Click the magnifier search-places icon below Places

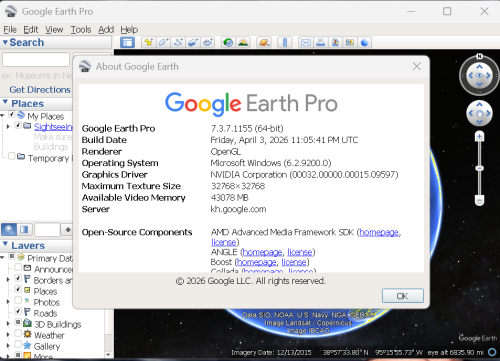pyautogui.click(x=9, y=229)
